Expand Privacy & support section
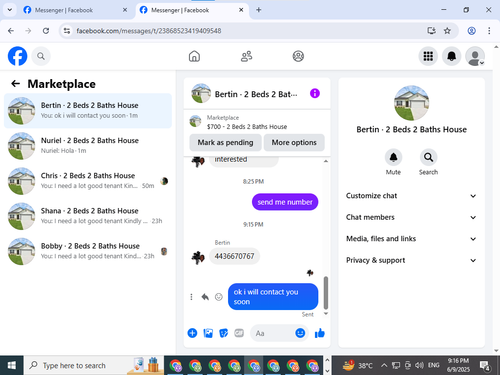The image size is (500, 375). pyautogui.click(x=411, y=260)
